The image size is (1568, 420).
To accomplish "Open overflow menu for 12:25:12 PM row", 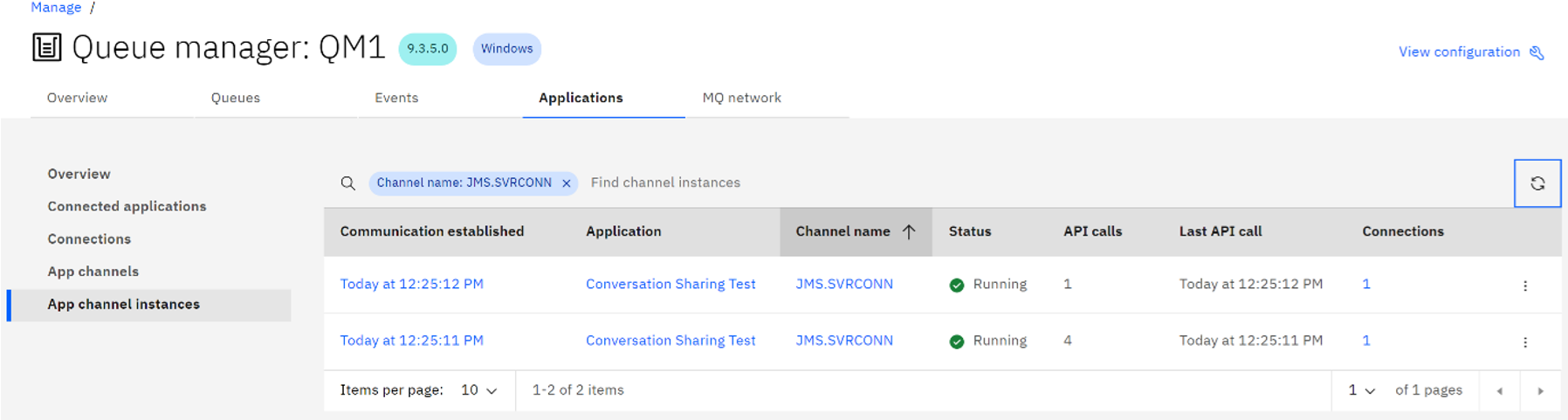I will point(1525,286).
